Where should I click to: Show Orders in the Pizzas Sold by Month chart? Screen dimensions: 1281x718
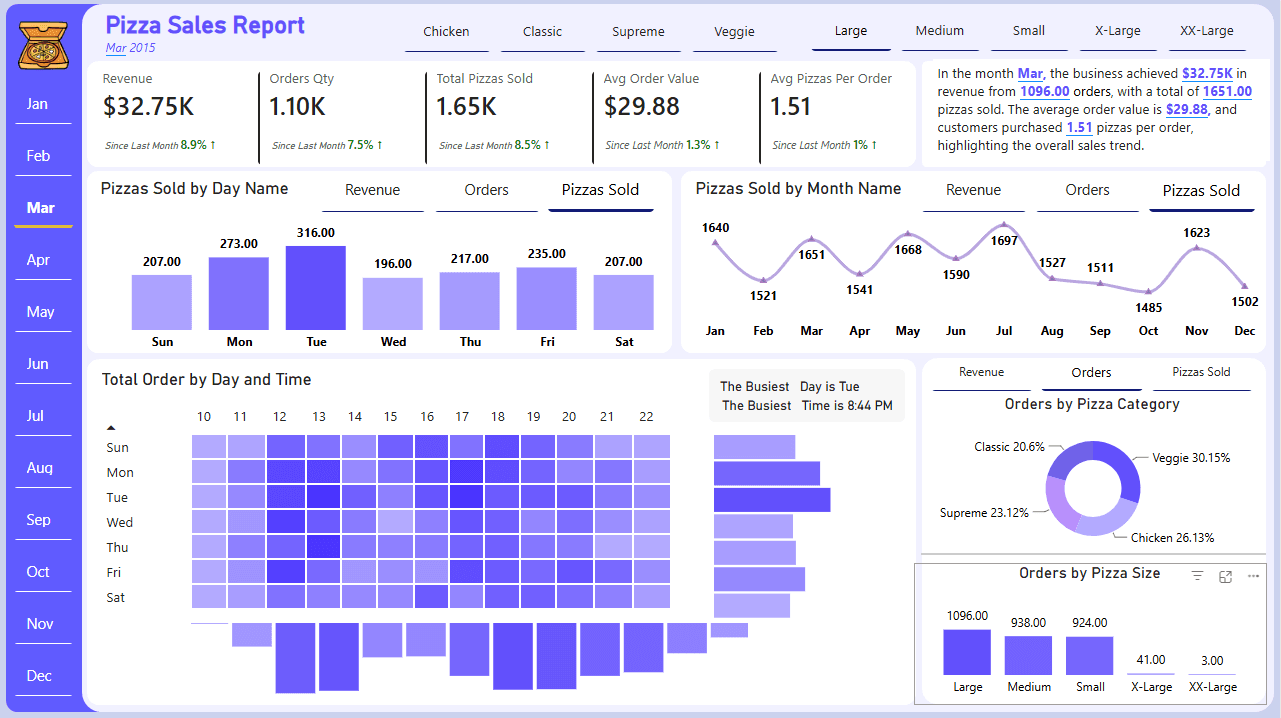tap(1087, 190)
